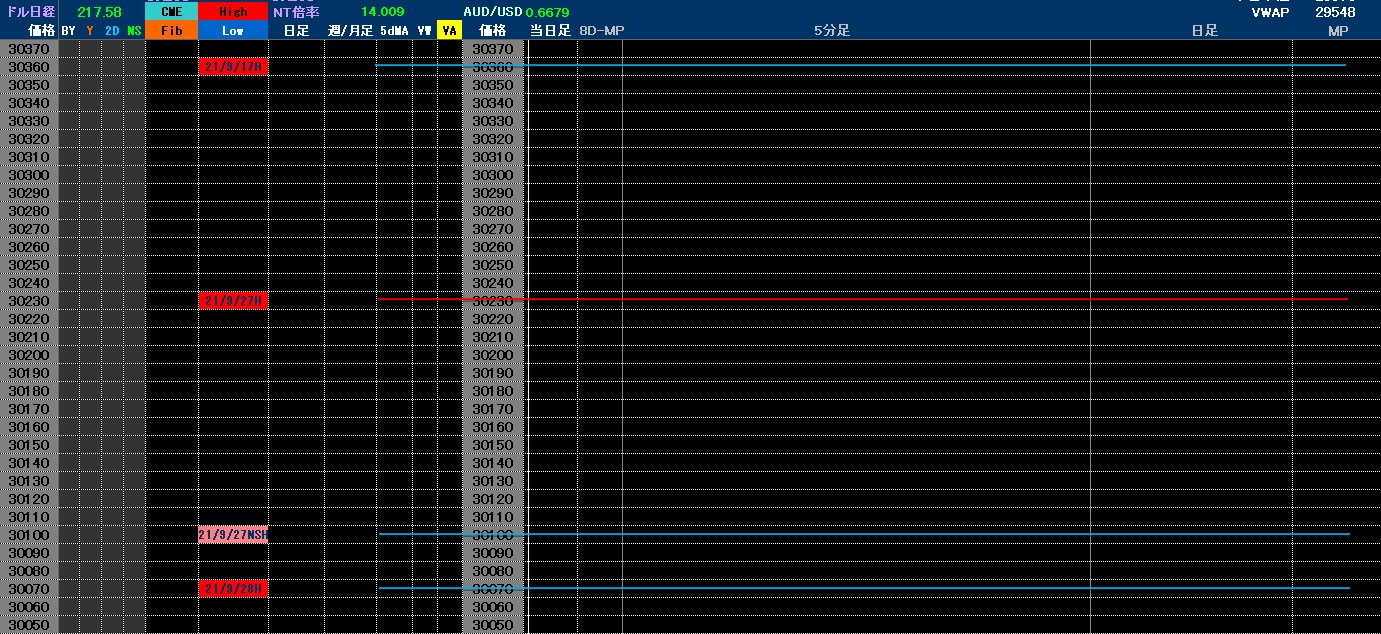Select price 30060 in middle price column
Image resolution: width=1381 pixels, height=634 pixels.
492,607
